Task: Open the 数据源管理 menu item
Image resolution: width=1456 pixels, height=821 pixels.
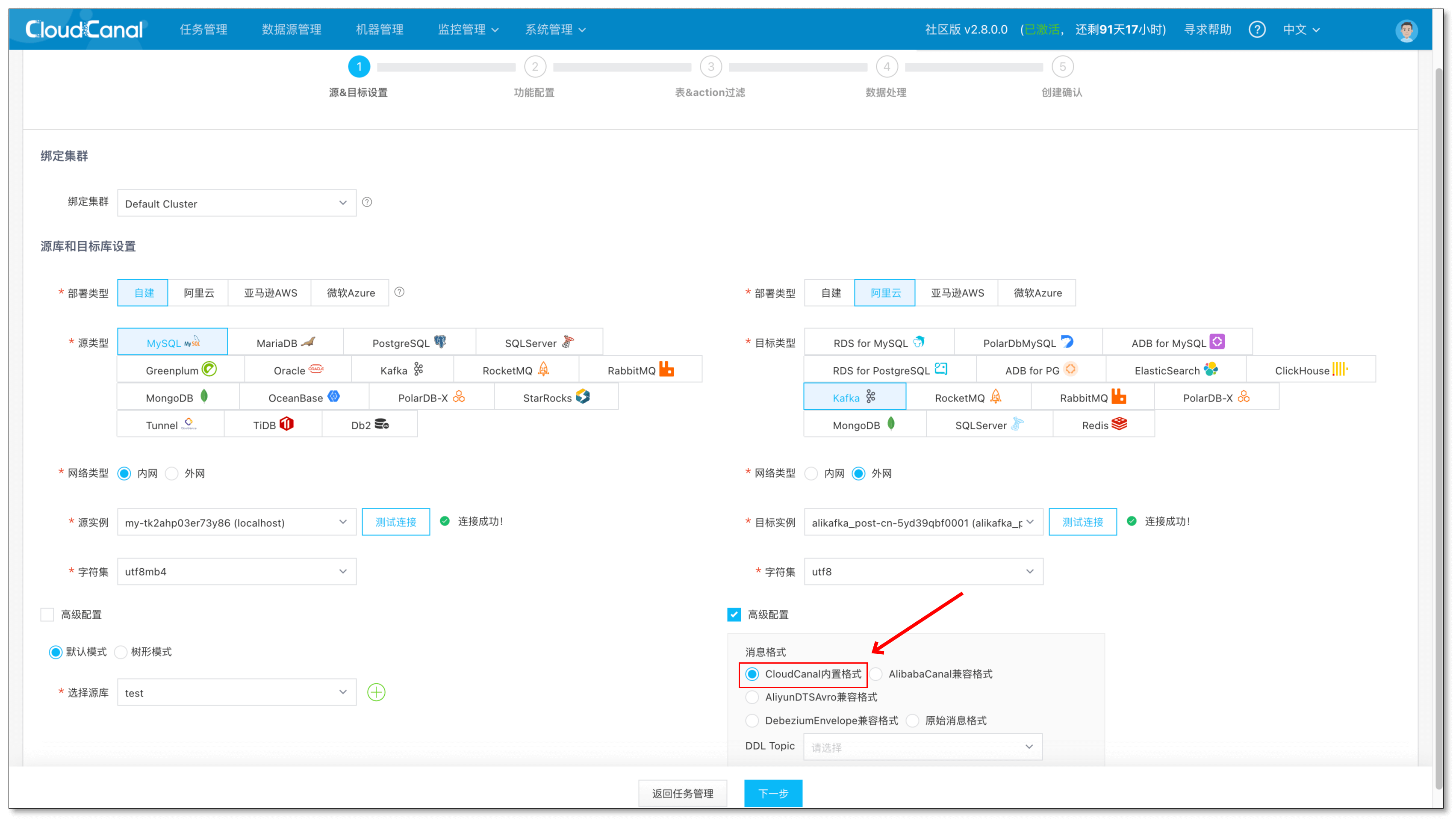Action: [x=291, y=30]
